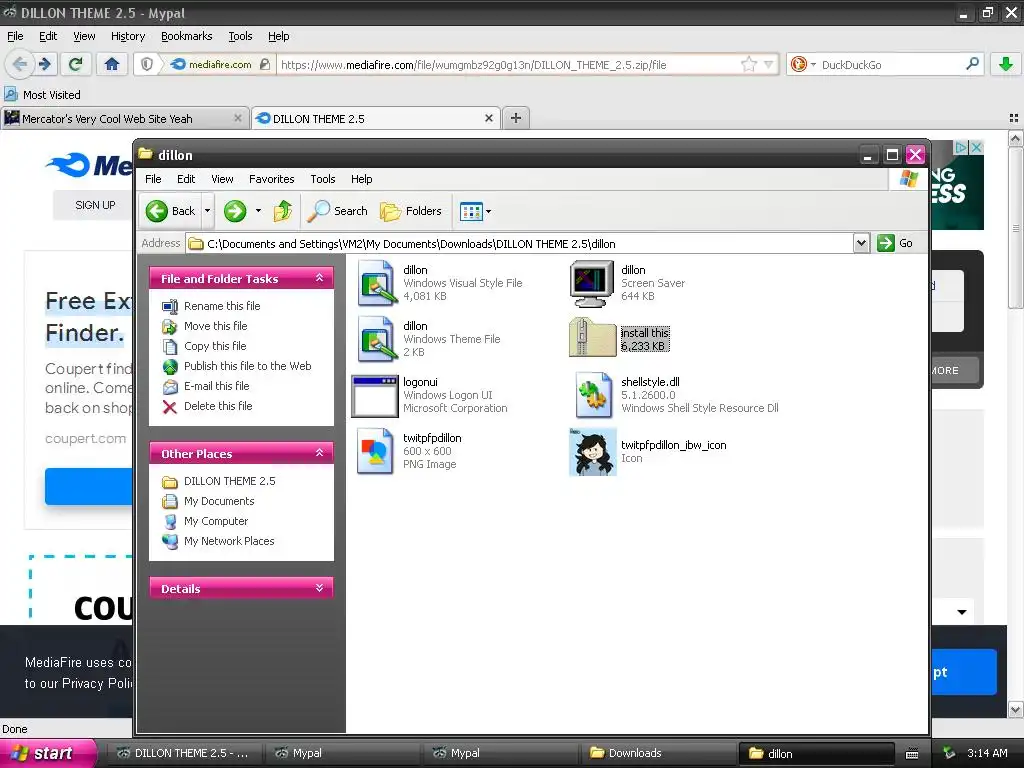Viewport: 1024px width, 768px height.
Task: Select the dillon Windows Theme File icon
Action: [377, 339]
